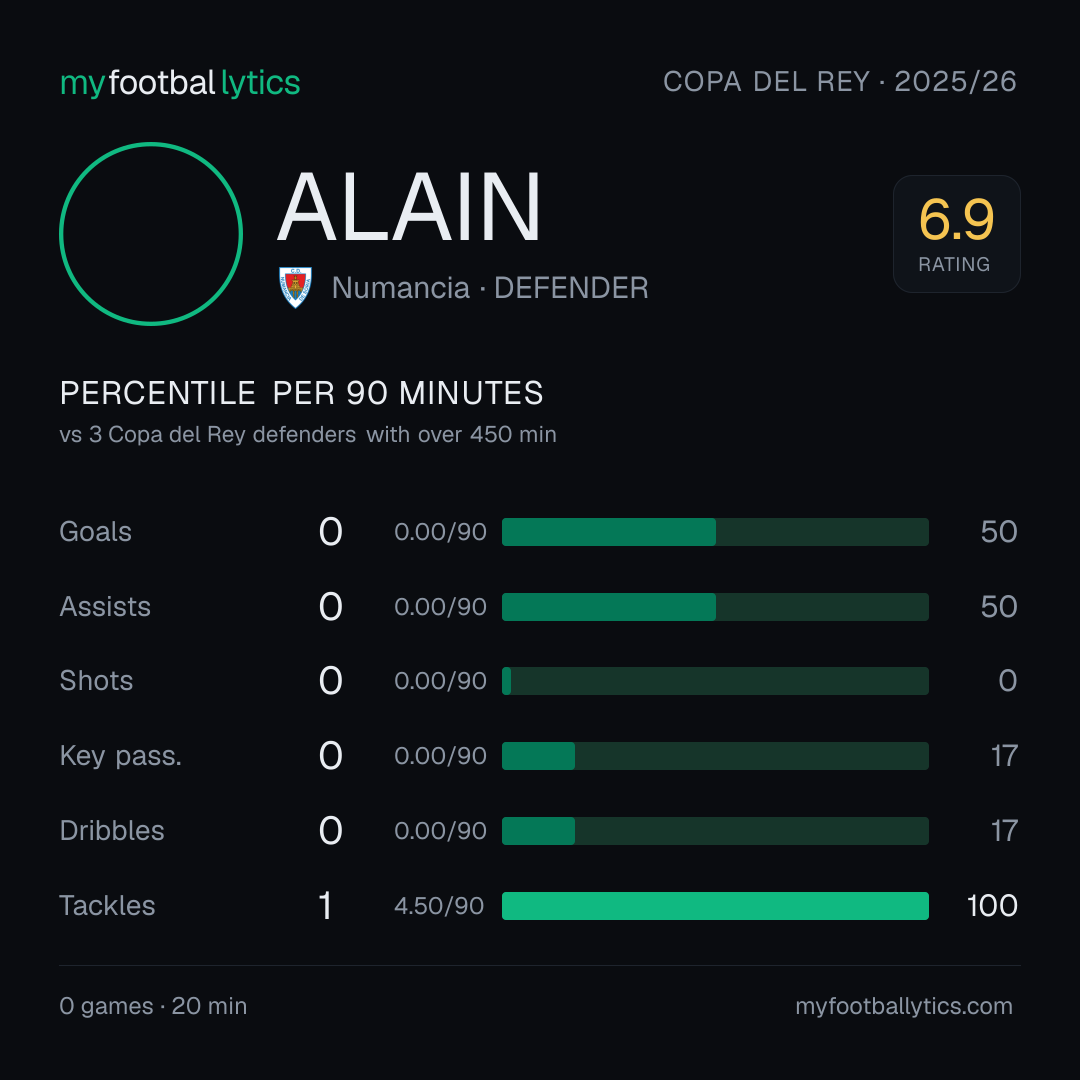Click the 4.50/90 tackles rate value
This screenshot has width=1080, height=1080.
[x=439, y=906]
